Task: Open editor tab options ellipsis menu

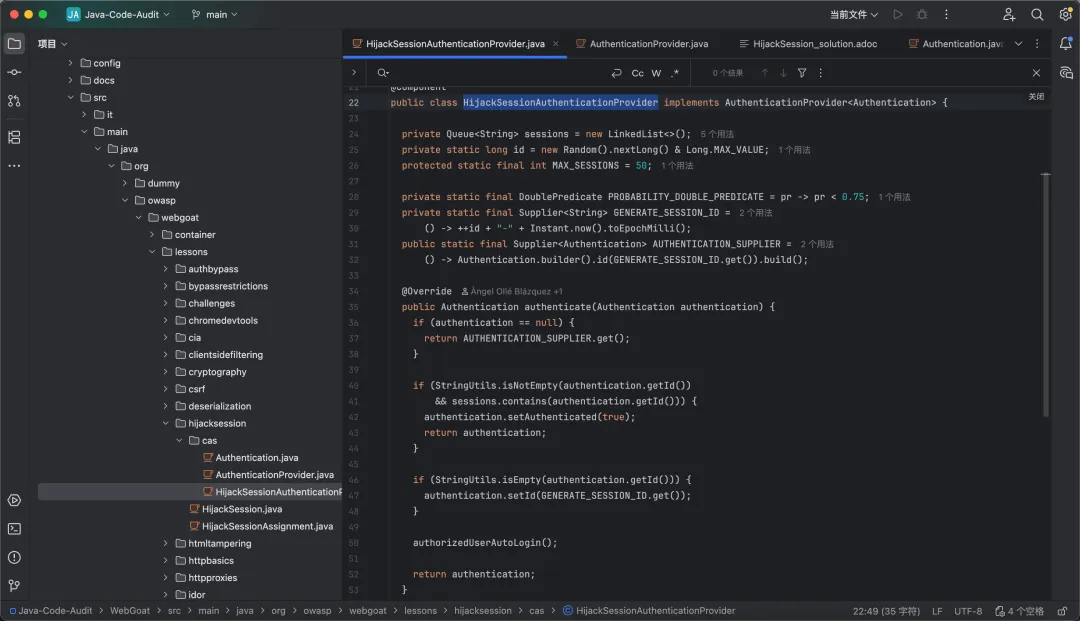Action: click(1037, 43)
